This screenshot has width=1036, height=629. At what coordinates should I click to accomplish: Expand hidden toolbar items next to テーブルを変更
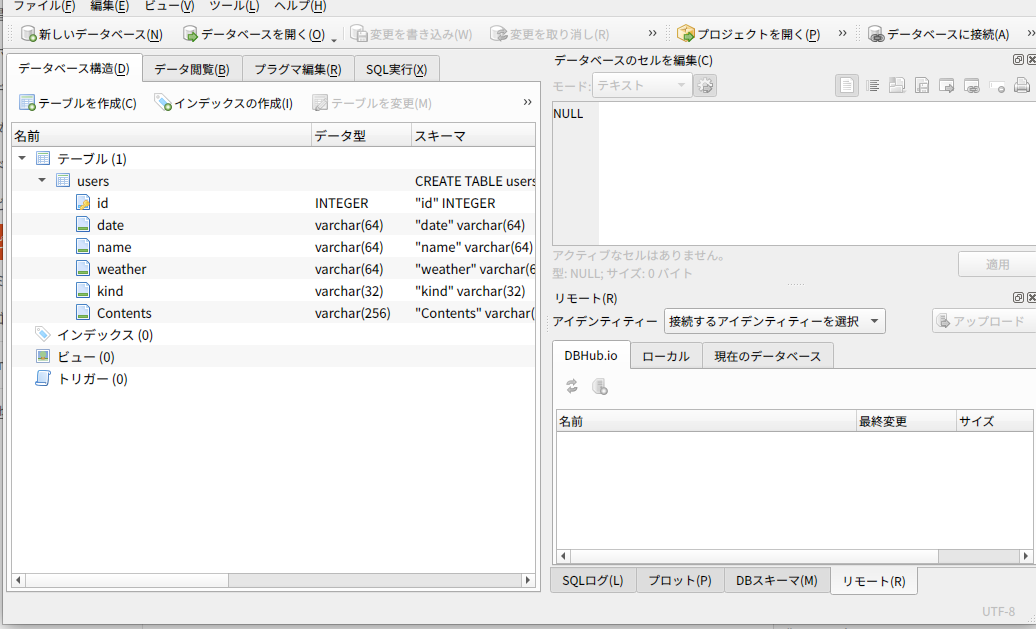[x=527, y=102]
